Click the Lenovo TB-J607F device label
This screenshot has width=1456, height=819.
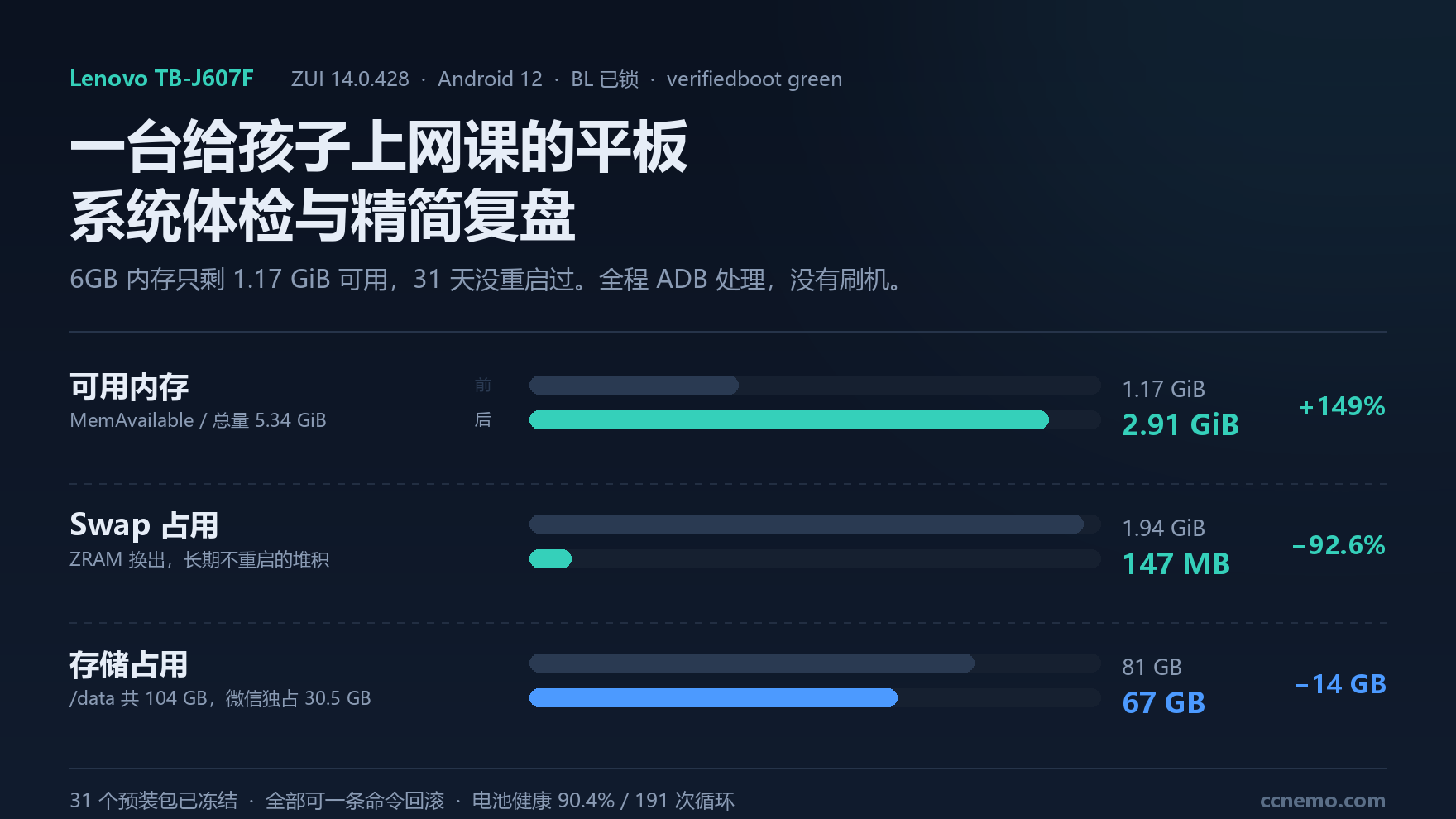pyautogui.click(x=161, y=79)
